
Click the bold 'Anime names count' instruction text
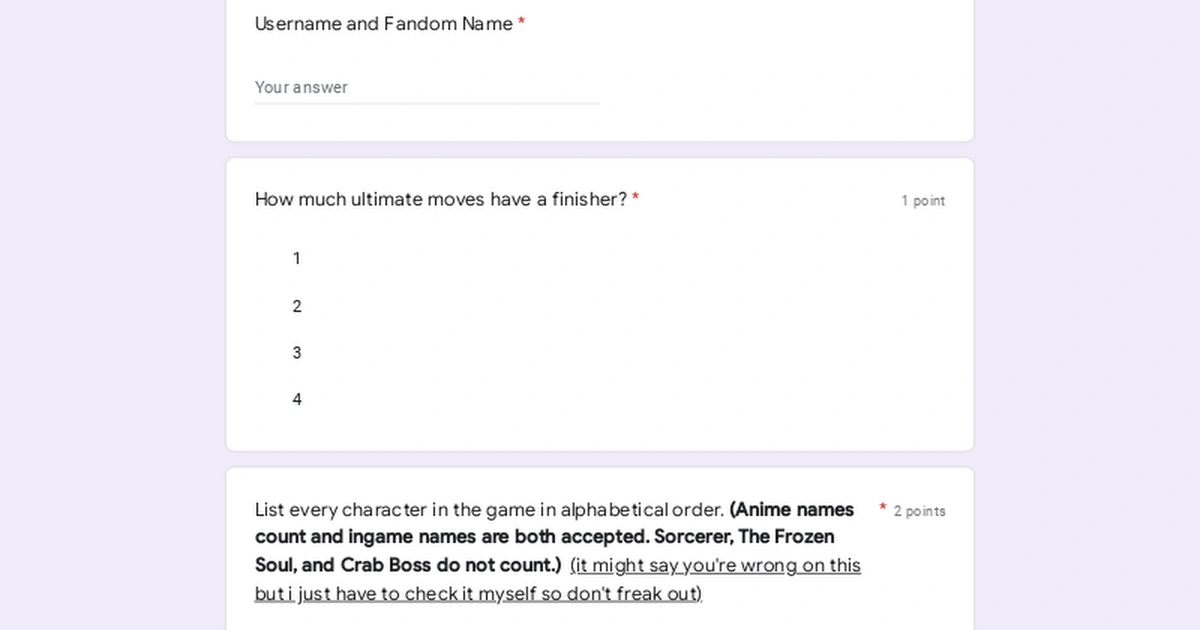click(x=792, y=509)
